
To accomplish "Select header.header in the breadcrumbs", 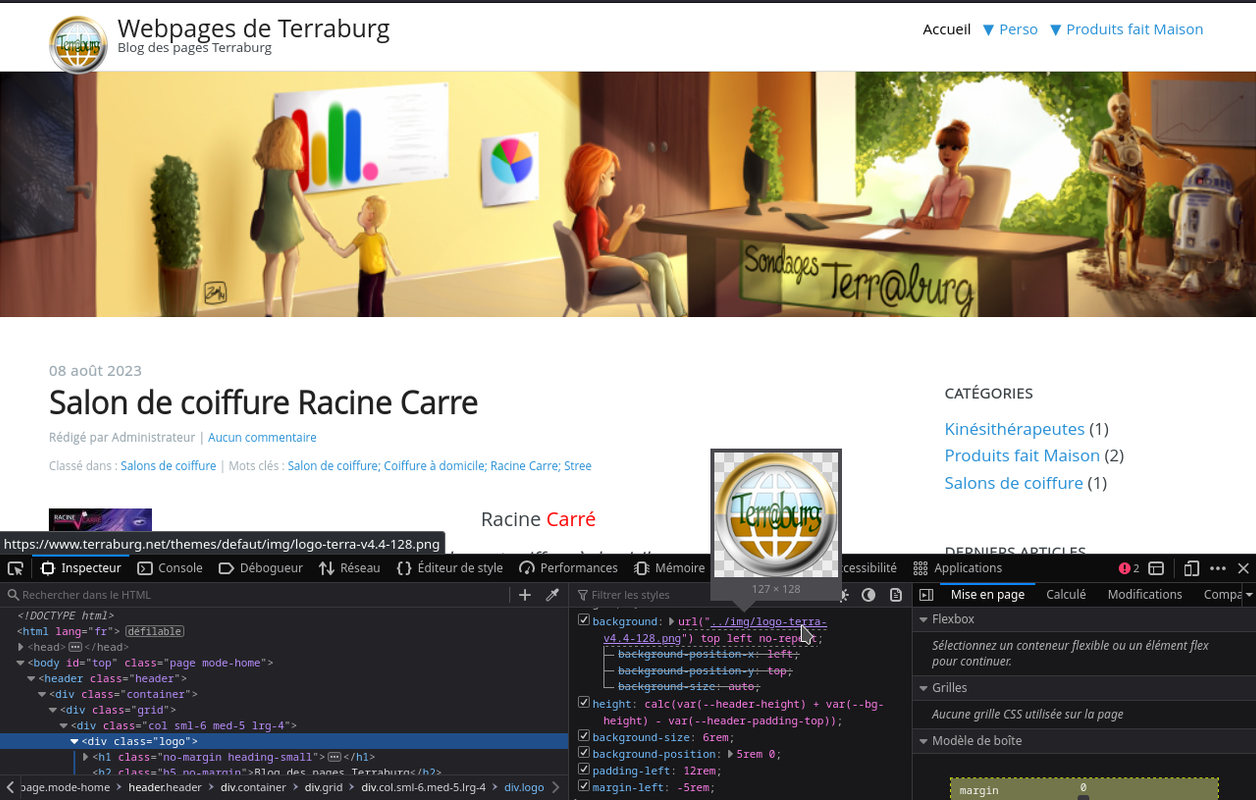I will tap(165, 787).
